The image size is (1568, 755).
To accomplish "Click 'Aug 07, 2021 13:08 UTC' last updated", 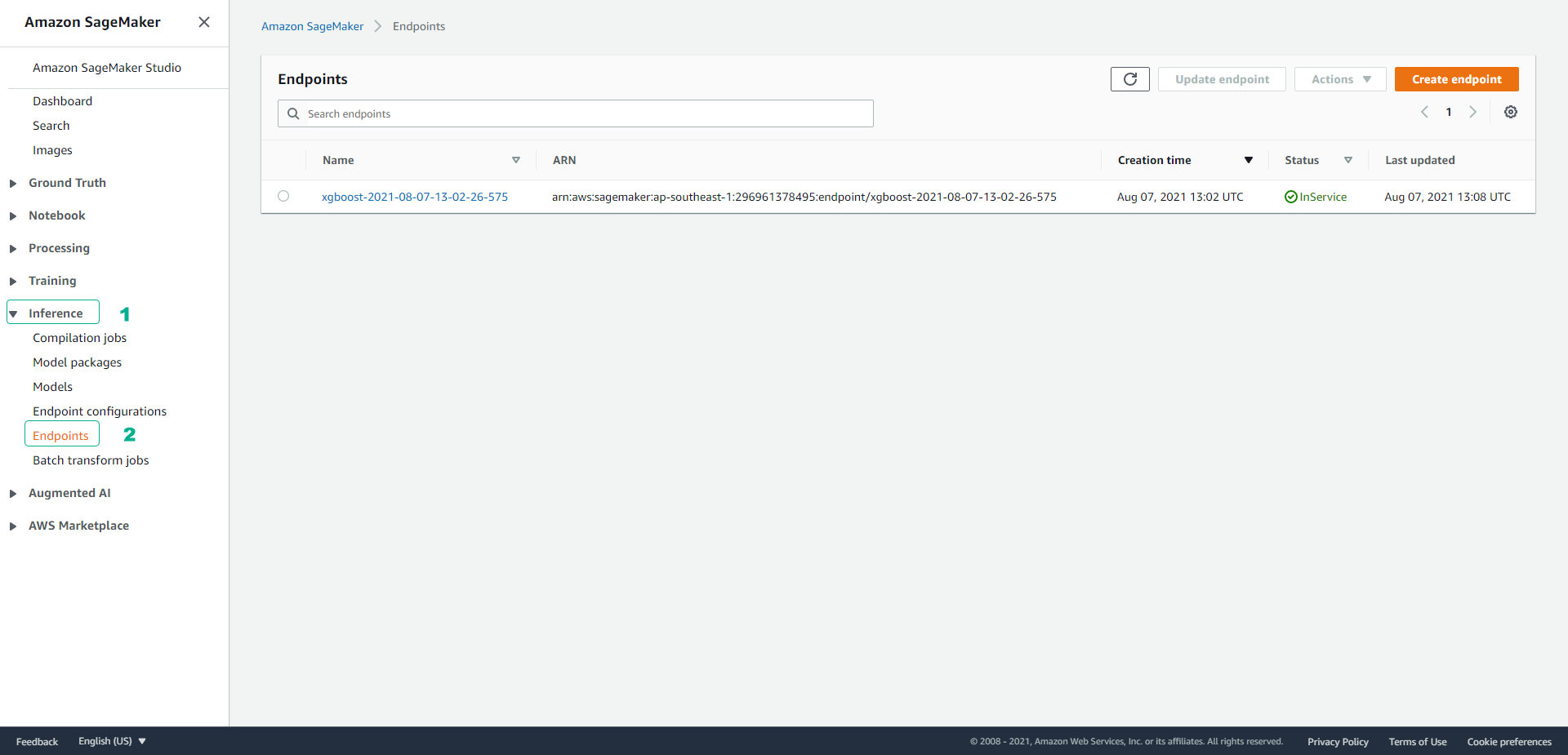I will (x=1448, y=197).
